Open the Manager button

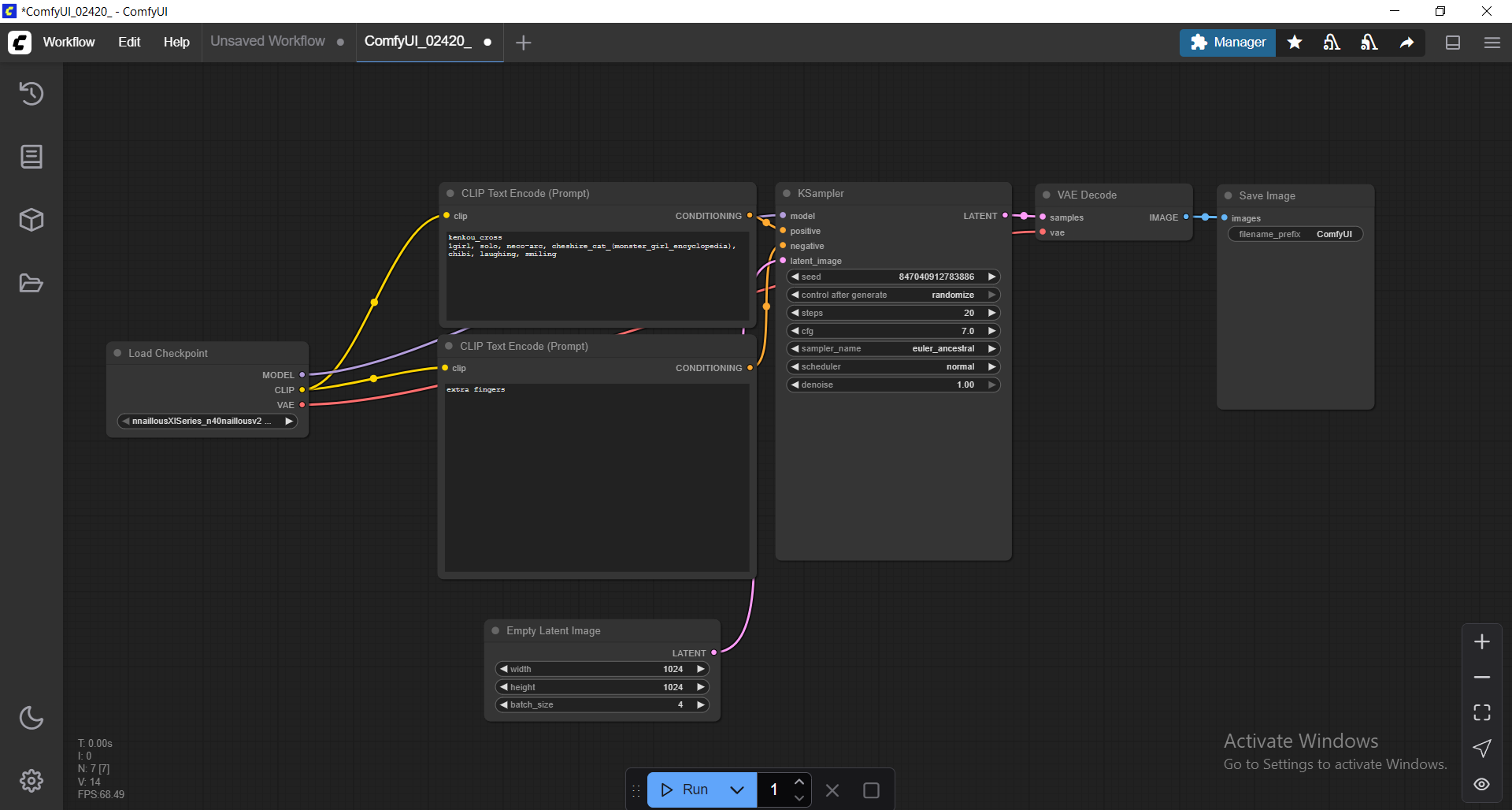[1227, 43]
